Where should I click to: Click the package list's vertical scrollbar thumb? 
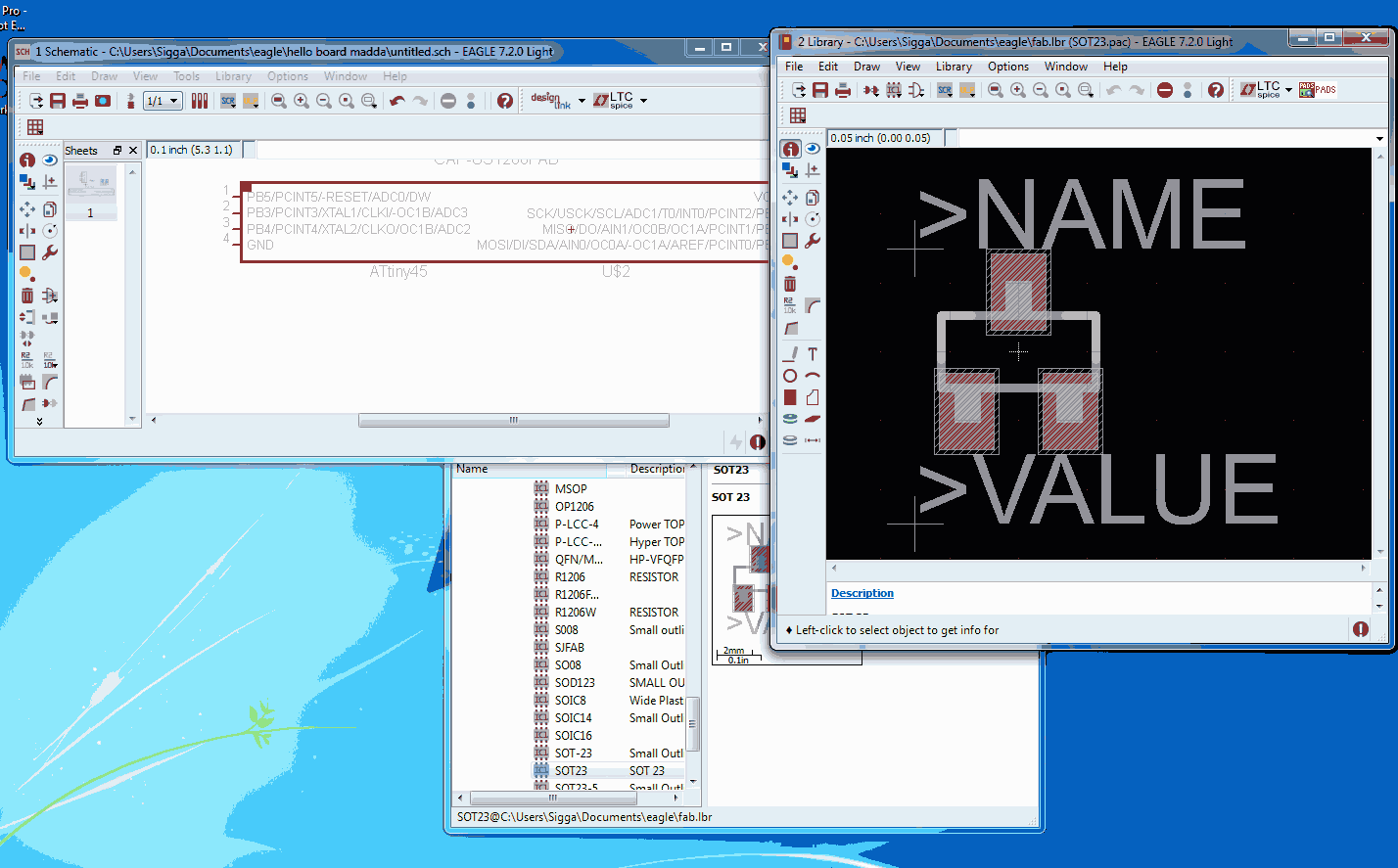[x=693, y=724]
